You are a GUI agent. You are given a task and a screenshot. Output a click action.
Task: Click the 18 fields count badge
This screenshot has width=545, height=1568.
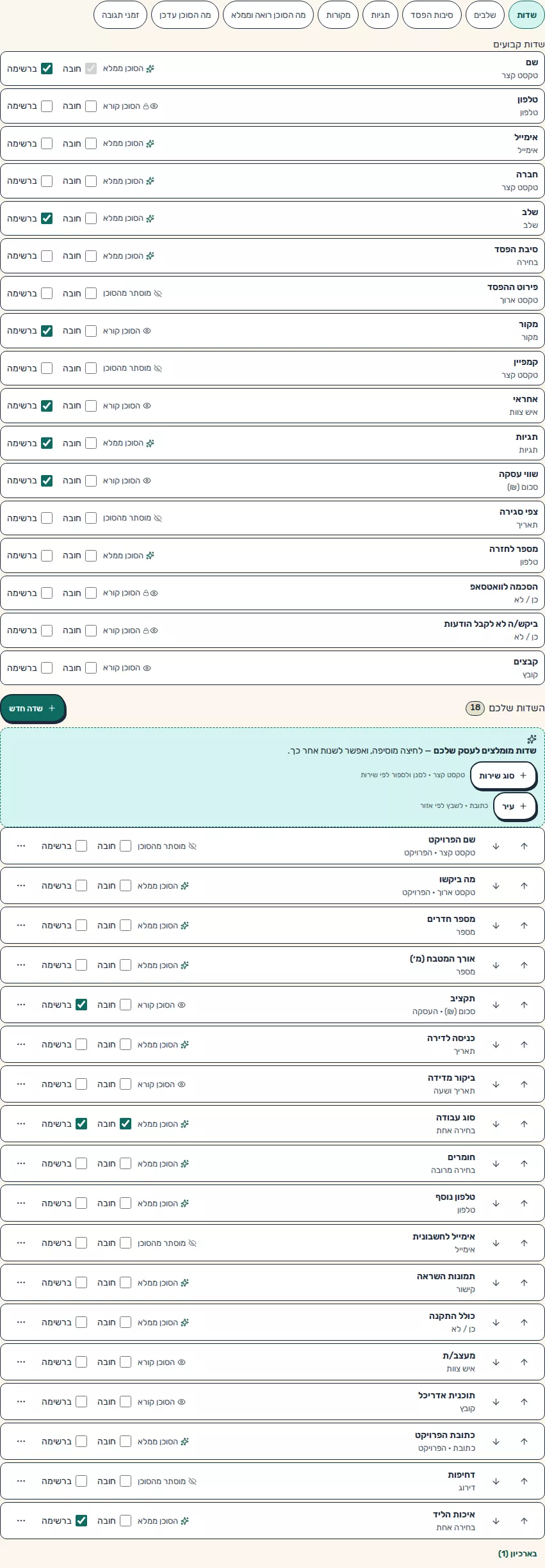point(475,708)
